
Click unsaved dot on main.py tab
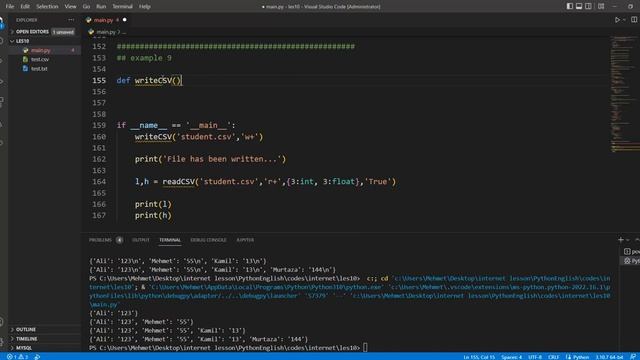click(124, 20)
